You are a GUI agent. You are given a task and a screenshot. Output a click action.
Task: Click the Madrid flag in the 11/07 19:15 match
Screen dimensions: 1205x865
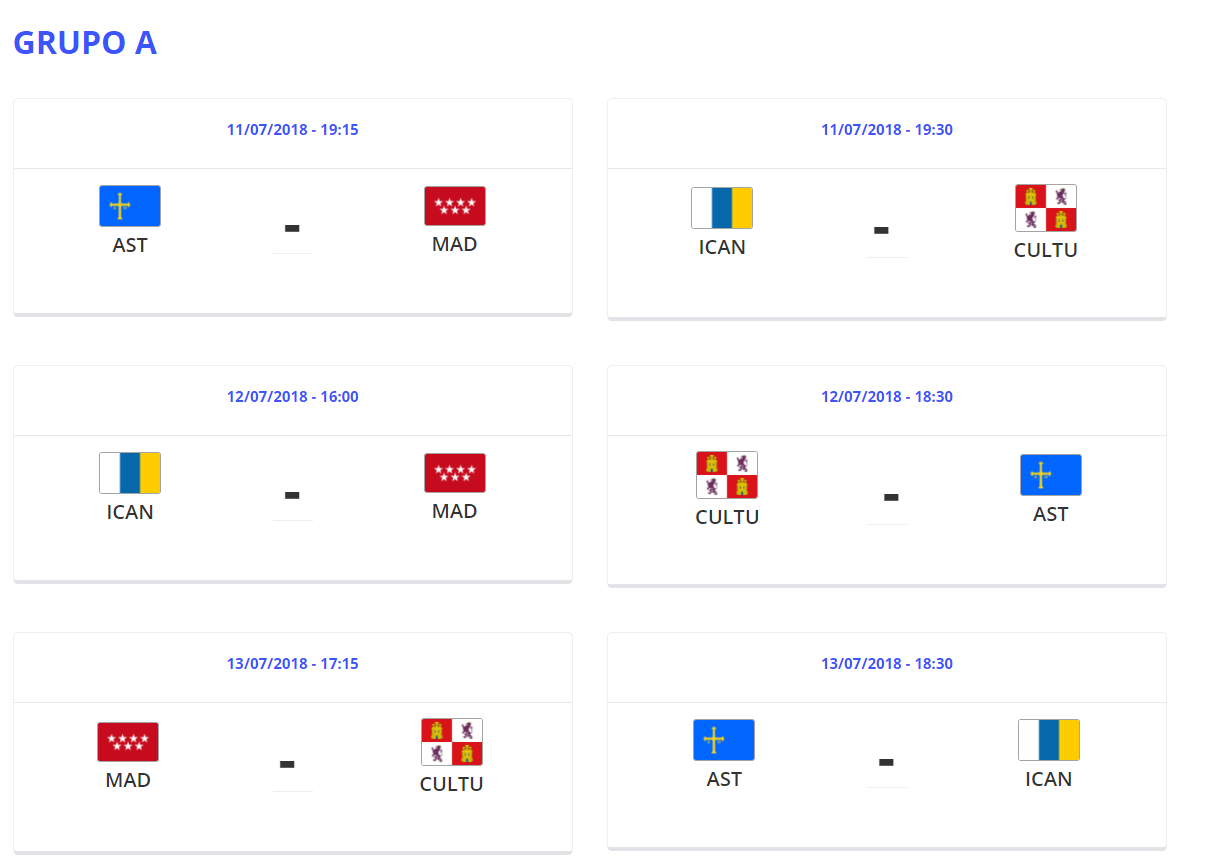pyautogui.click(x=455, y=206)
